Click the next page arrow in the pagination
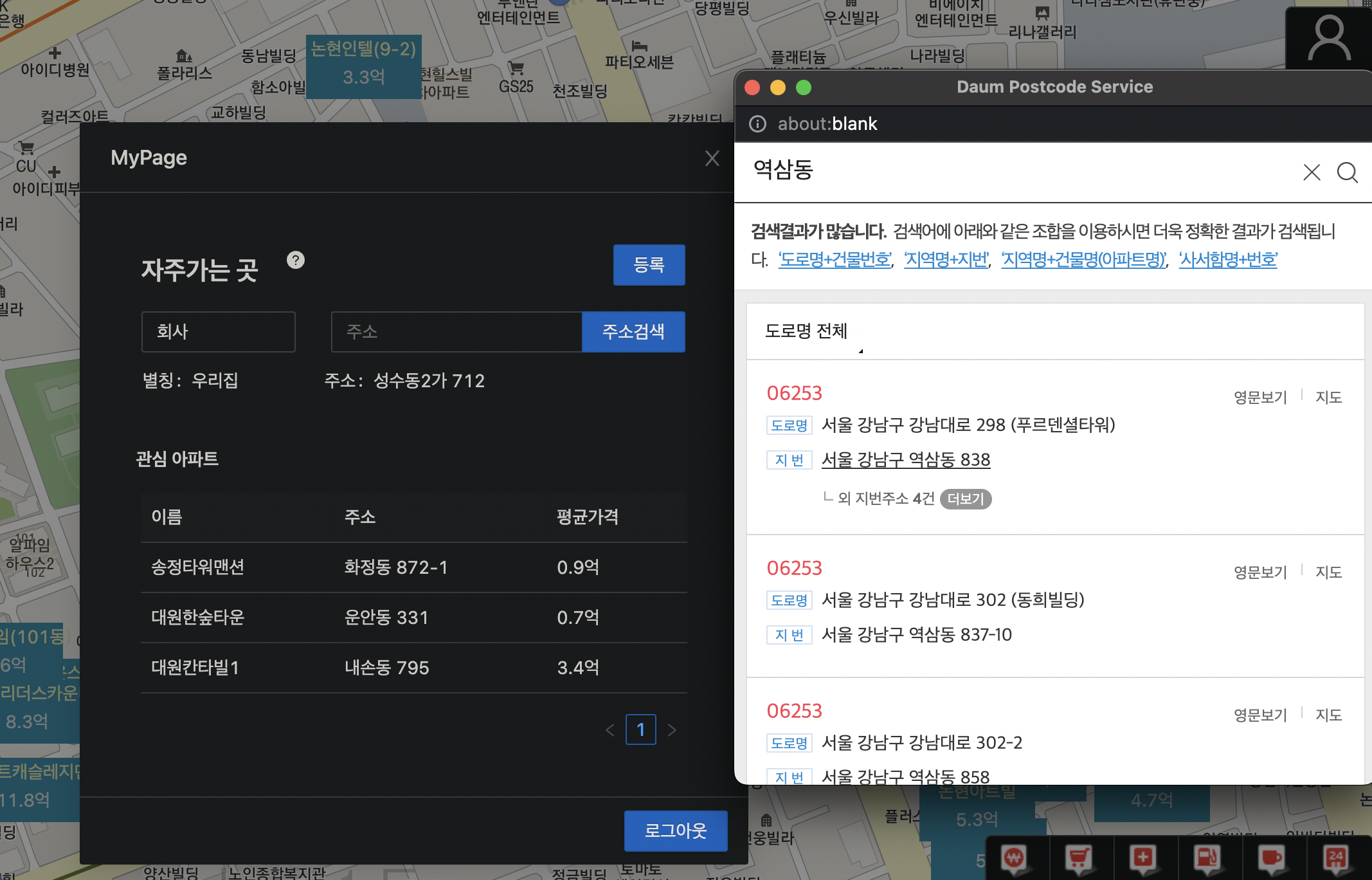The image size is (1372, 880). coord(672,730)
